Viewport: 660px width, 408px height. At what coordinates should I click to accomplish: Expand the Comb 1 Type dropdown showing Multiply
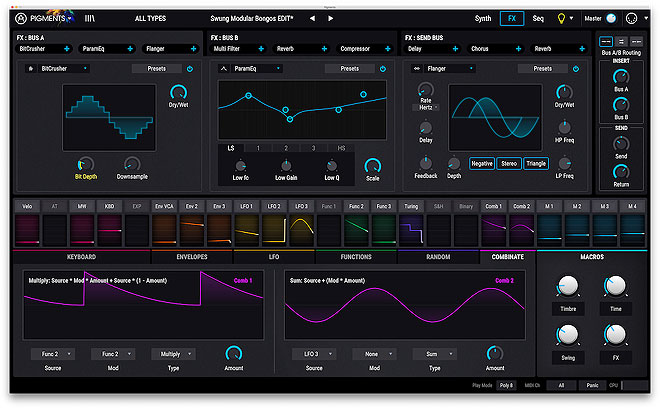(173, 354)
